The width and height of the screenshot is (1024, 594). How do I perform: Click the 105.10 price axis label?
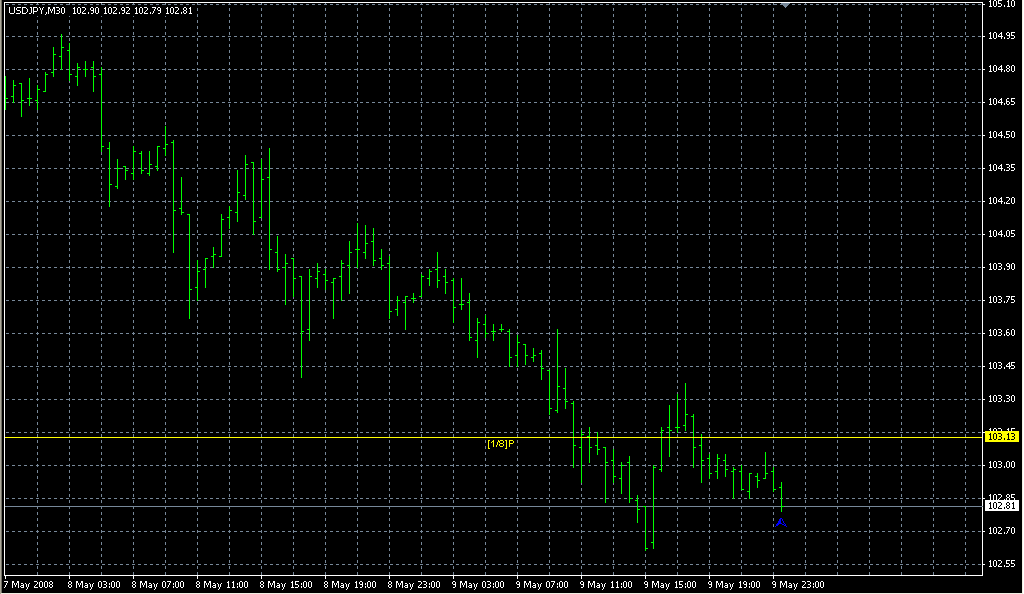point(1002,5)
